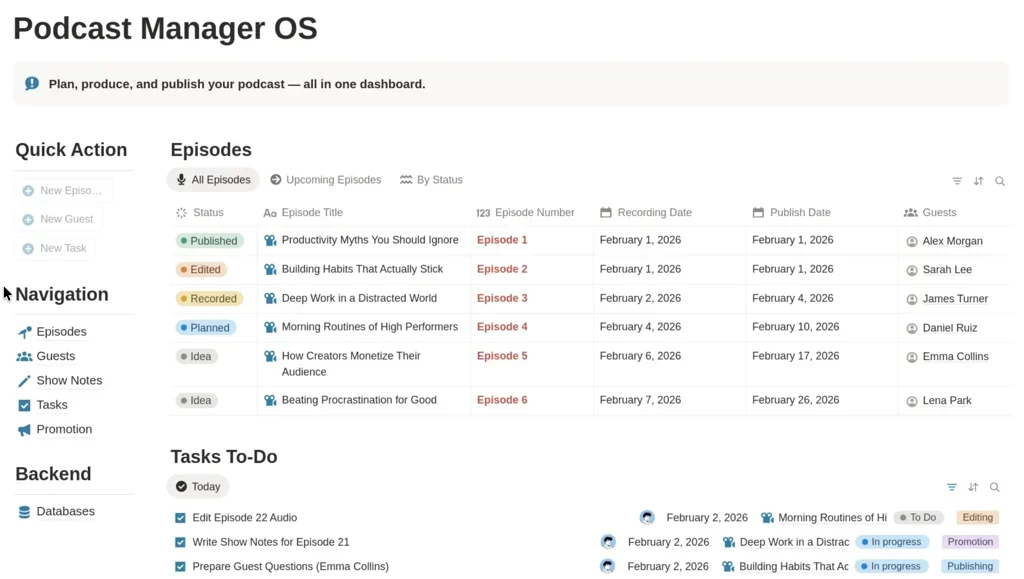This screenshot has width=1024, height=579.
Task: Click the Guests column header
Action: 930,212
